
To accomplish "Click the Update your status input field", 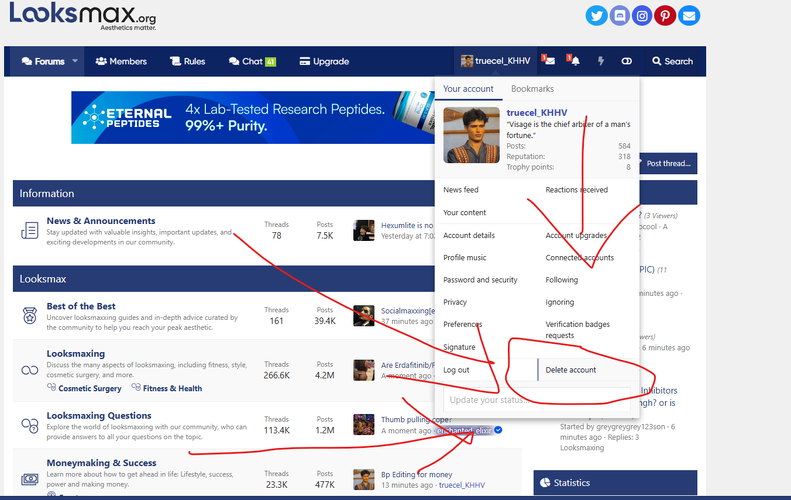I will pos(537,400).
